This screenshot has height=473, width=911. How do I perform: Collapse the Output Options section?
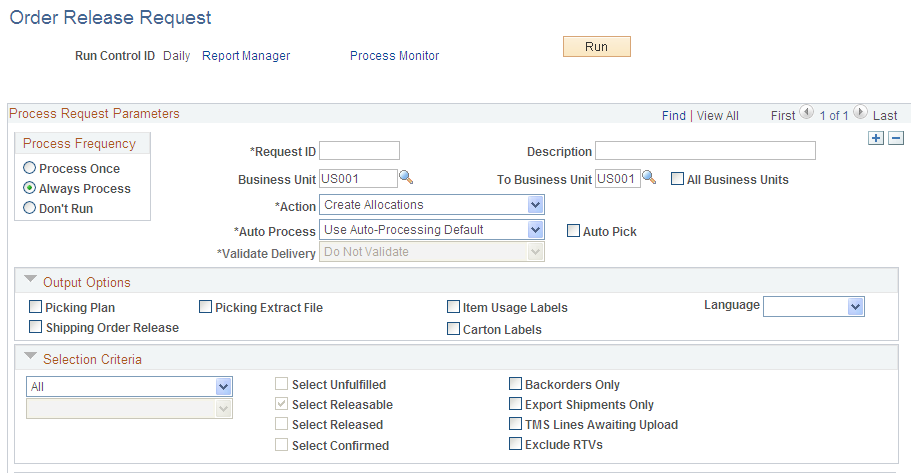click(x=30, y=280)
